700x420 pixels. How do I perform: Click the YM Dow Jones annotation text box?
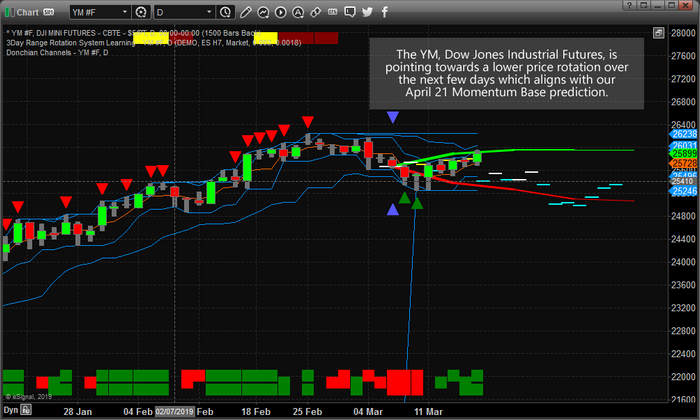coord(507,74)
